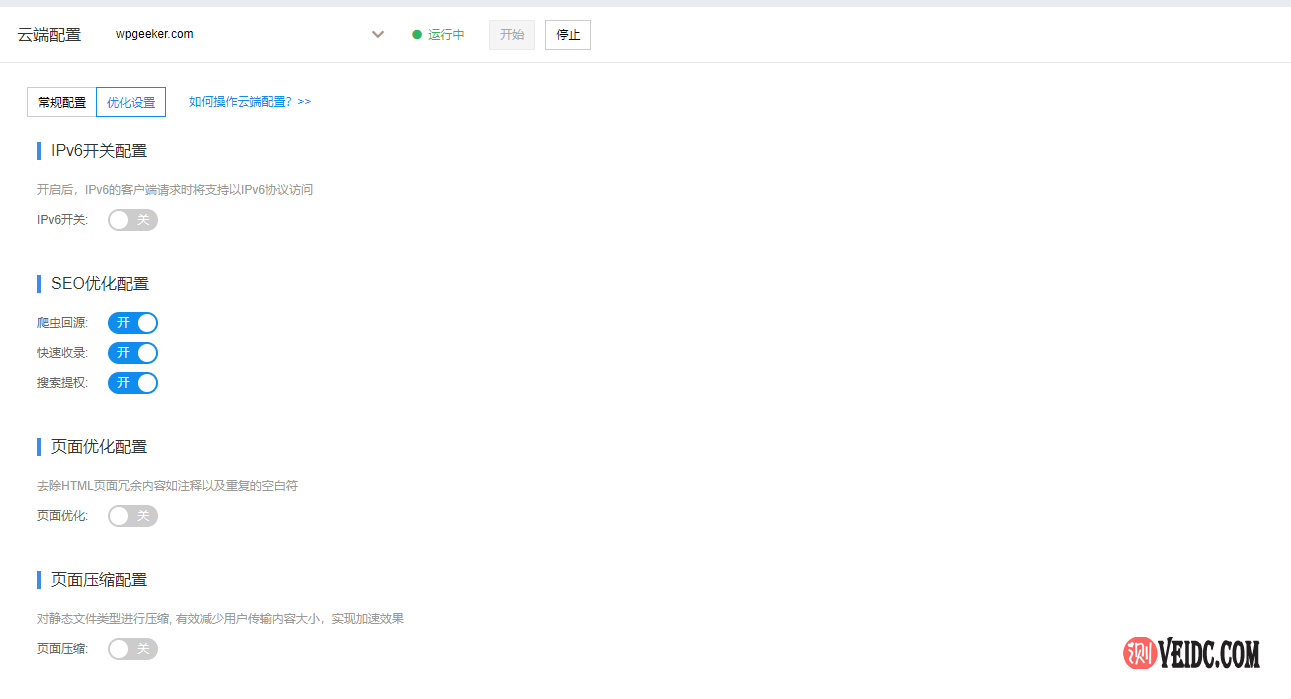This screenshot has width=1291, height=699.
Task: Click the wpgeeker.com domain name field
Action: point(155,33)
